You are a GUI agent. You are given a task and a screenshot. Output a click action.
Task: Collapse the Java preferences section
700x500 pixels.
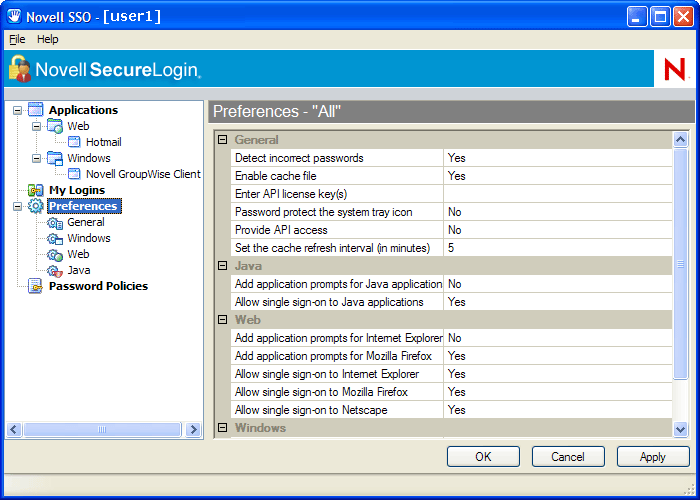223,266
